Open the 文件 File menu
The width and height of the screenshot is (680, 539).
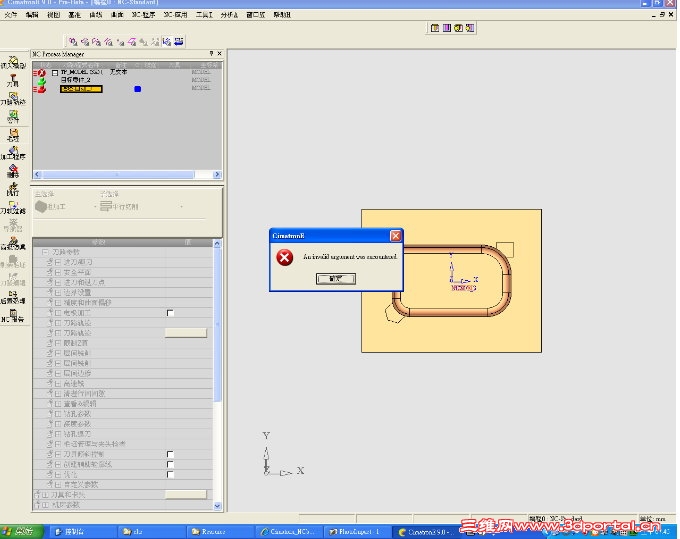(11, 15)
